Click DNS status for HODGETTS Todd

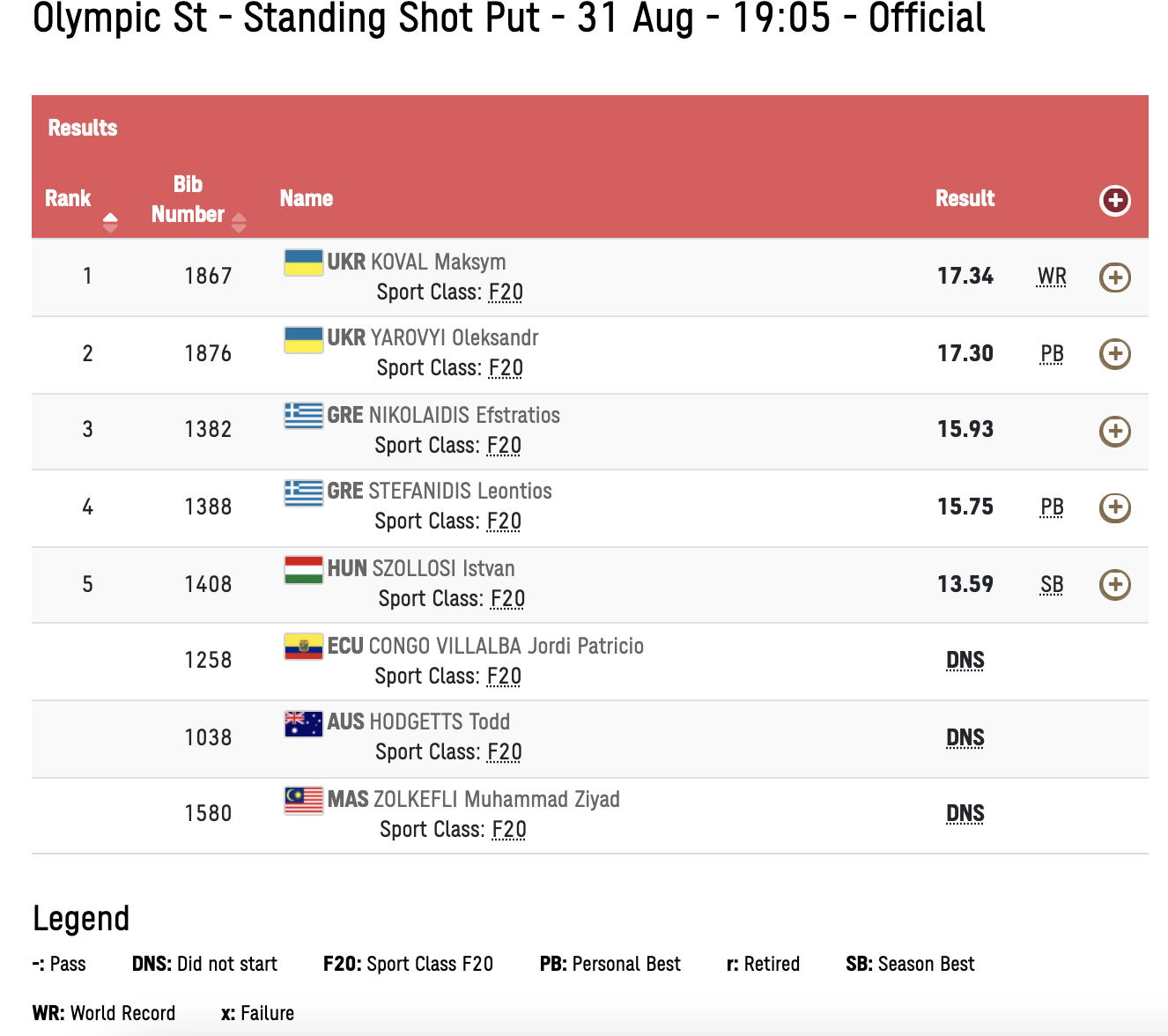pos(965,738)
